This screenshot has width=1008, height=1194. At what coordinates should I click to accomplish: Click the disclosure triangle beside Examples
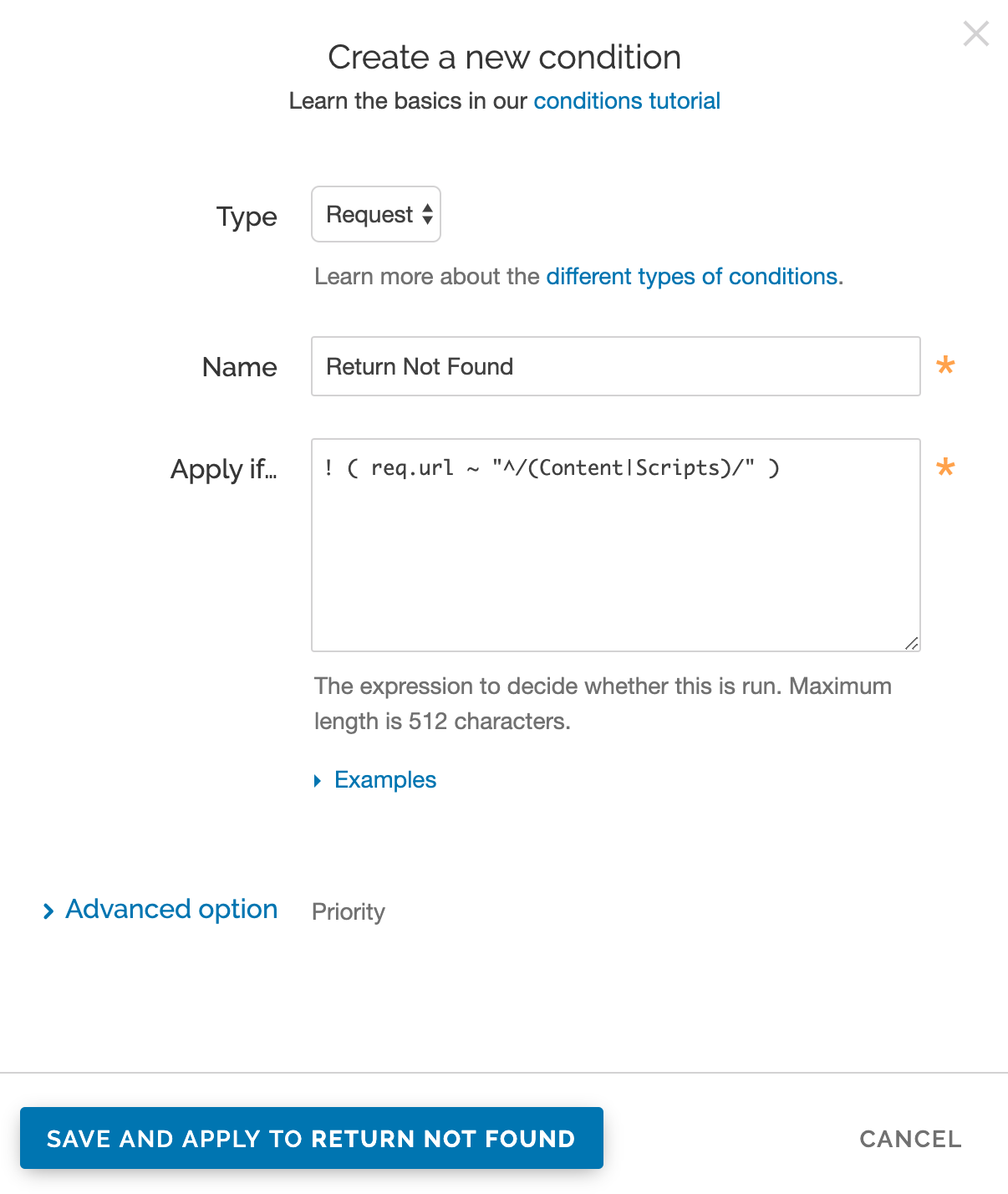[318, 780]
